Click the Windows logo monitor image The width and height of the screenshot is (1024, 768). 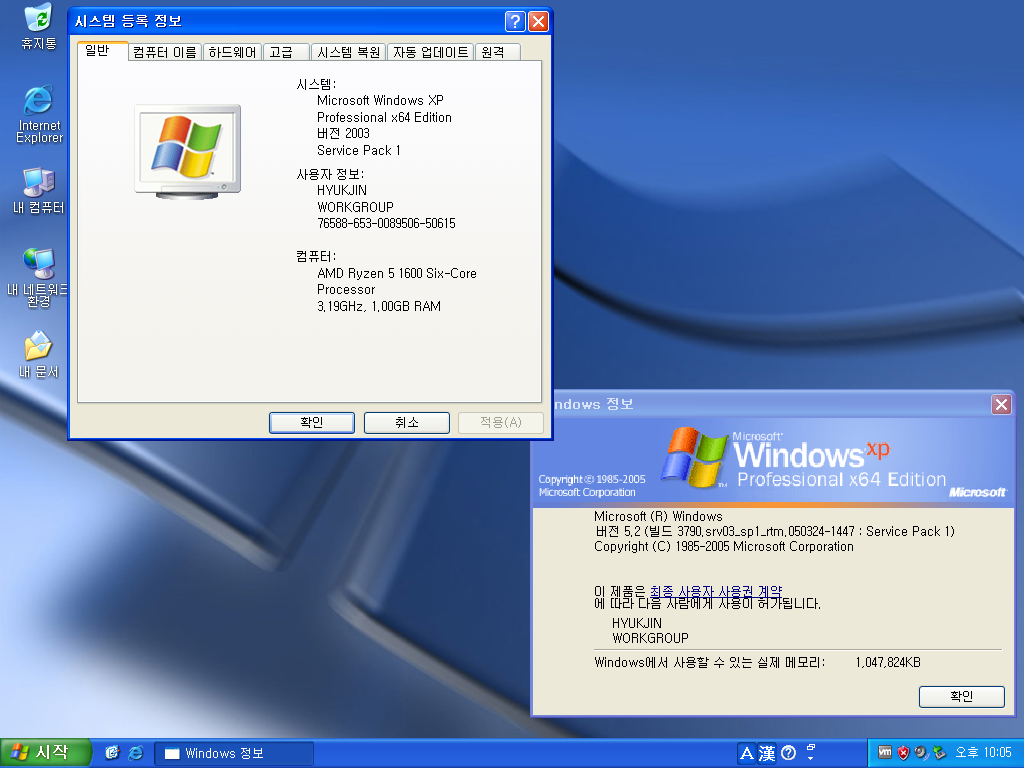pyautogui.click(x=188, y=152)
